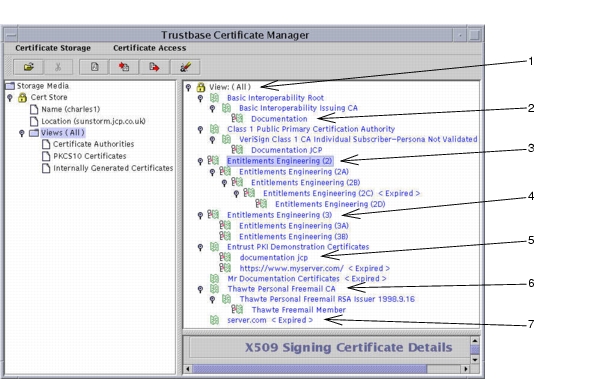Click the certificate icon beside Entitlements Engineering (3A)
This screenshot has width=610, height=381.
[x=225, y=225]
